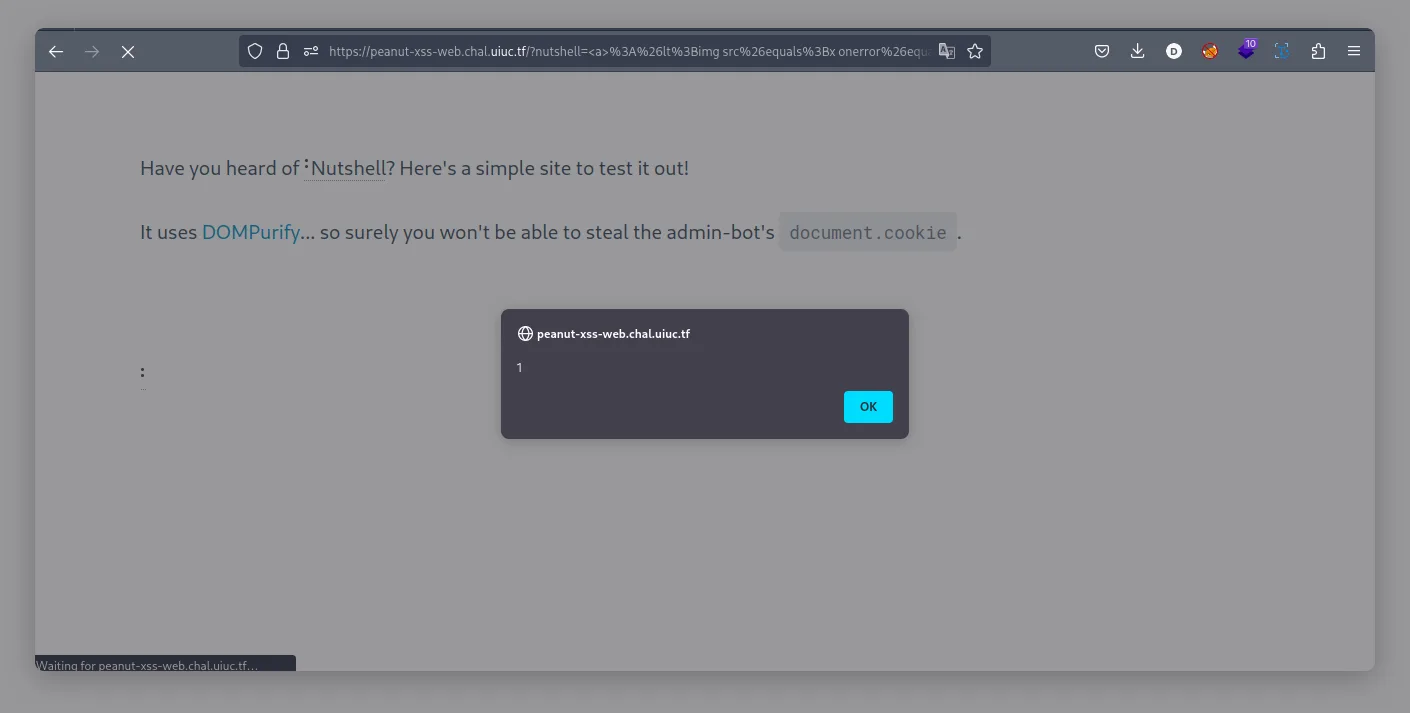This screenshot has width=1410, height=713.
Task: Stop loading the page
Action: [128, 51]
